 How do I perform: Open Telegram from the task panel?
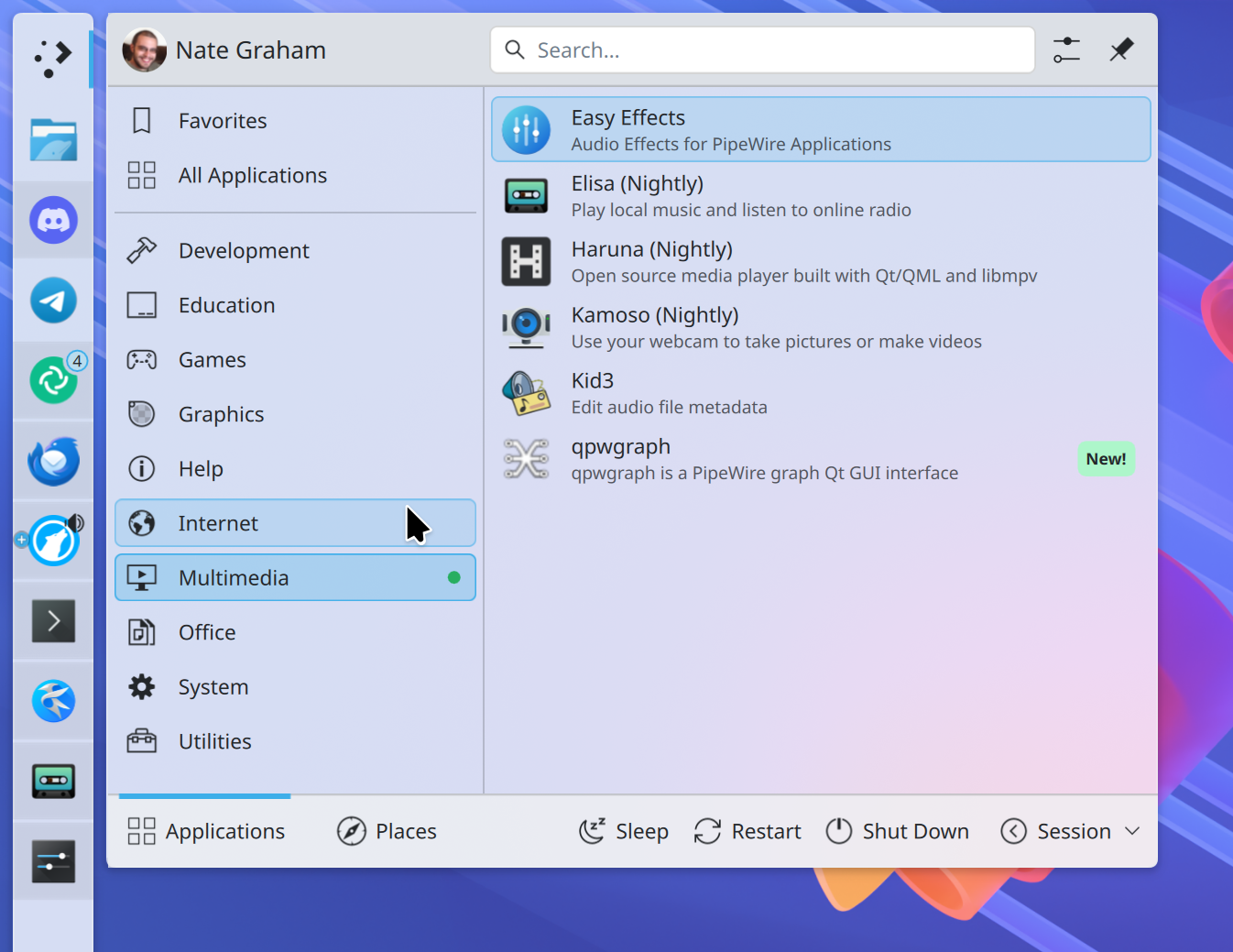(x=53, y=301)
